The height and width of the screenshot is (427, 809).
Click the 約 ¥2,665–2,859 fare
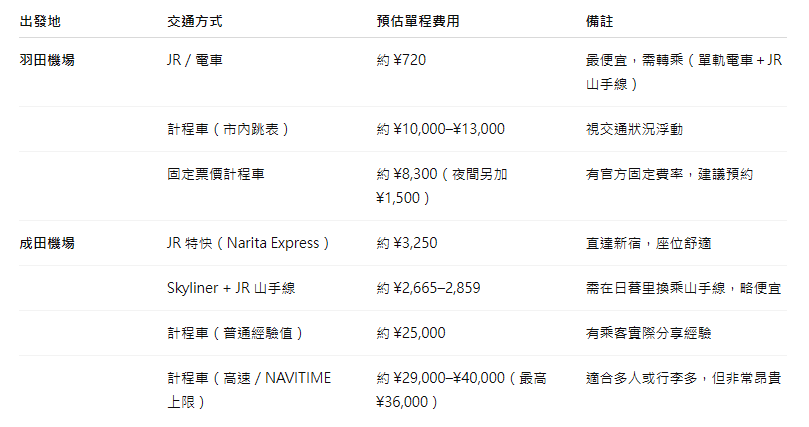[429, 288]
